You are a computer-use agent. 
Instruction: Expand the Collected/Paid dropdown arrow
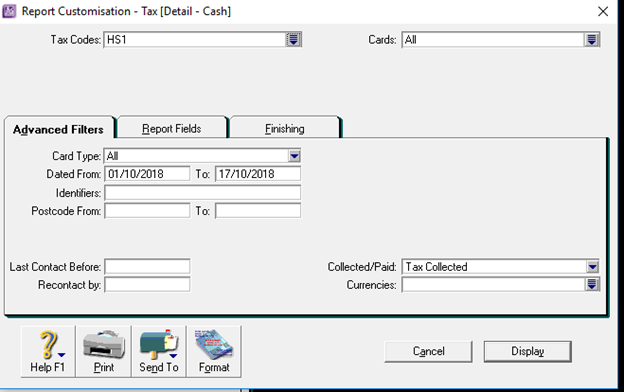[593, 267]
